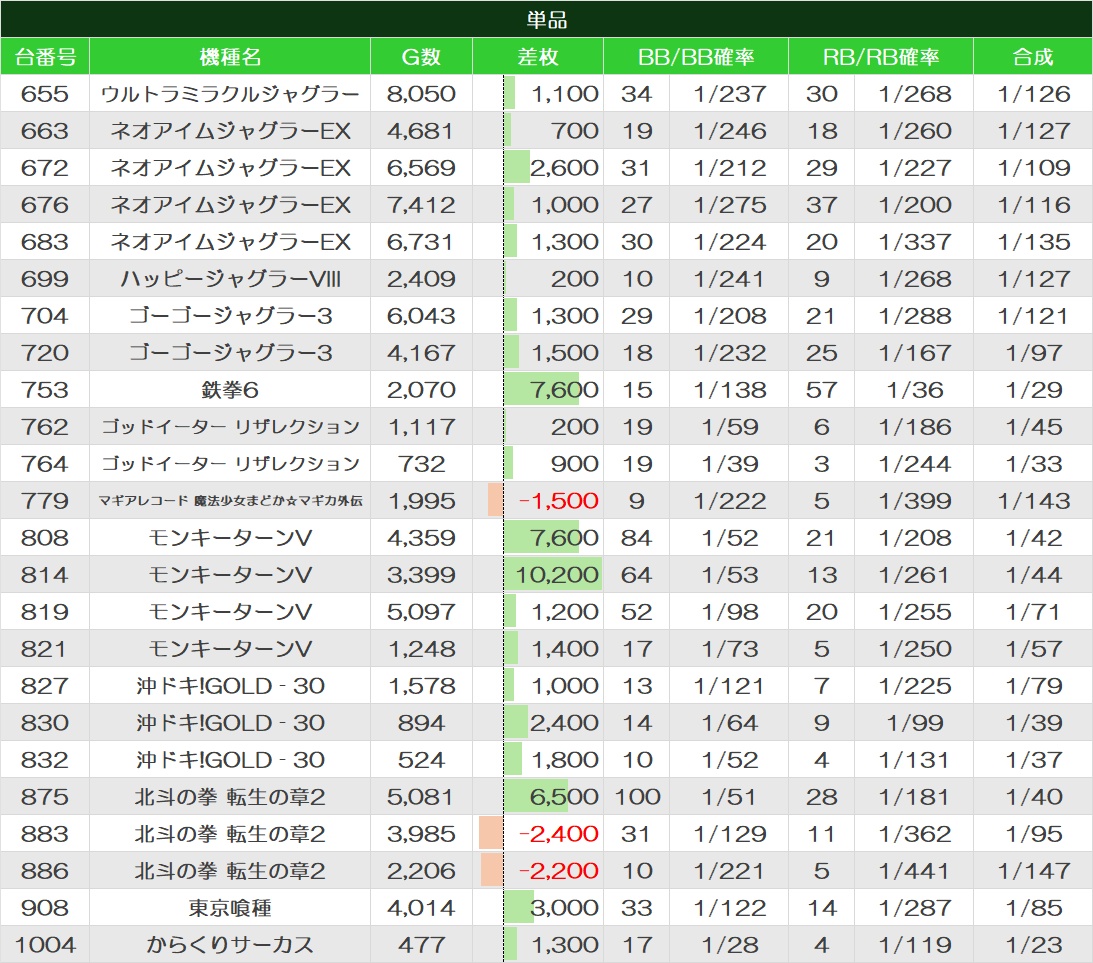Screen dimensions: 1093x963
Task: Select machine number 655
Action: (x=45, y=94)
